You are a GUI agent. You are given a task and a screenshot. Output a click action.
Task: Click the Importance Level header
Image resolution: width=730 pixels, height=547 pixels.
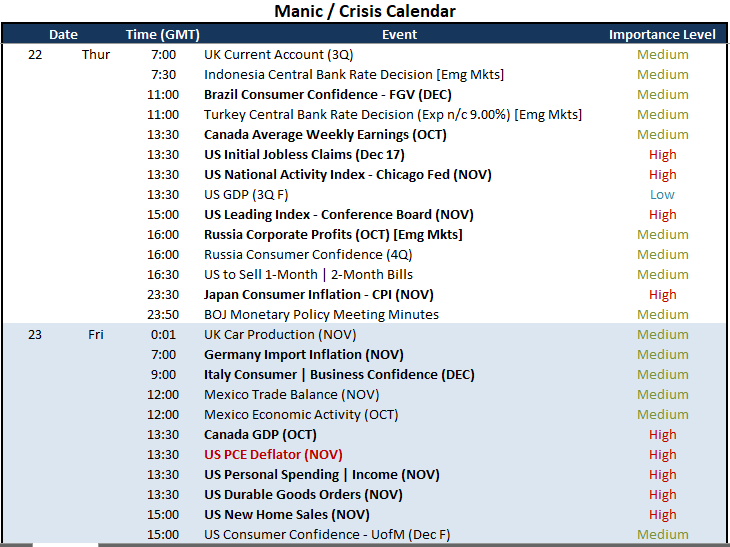pos(662,34)
